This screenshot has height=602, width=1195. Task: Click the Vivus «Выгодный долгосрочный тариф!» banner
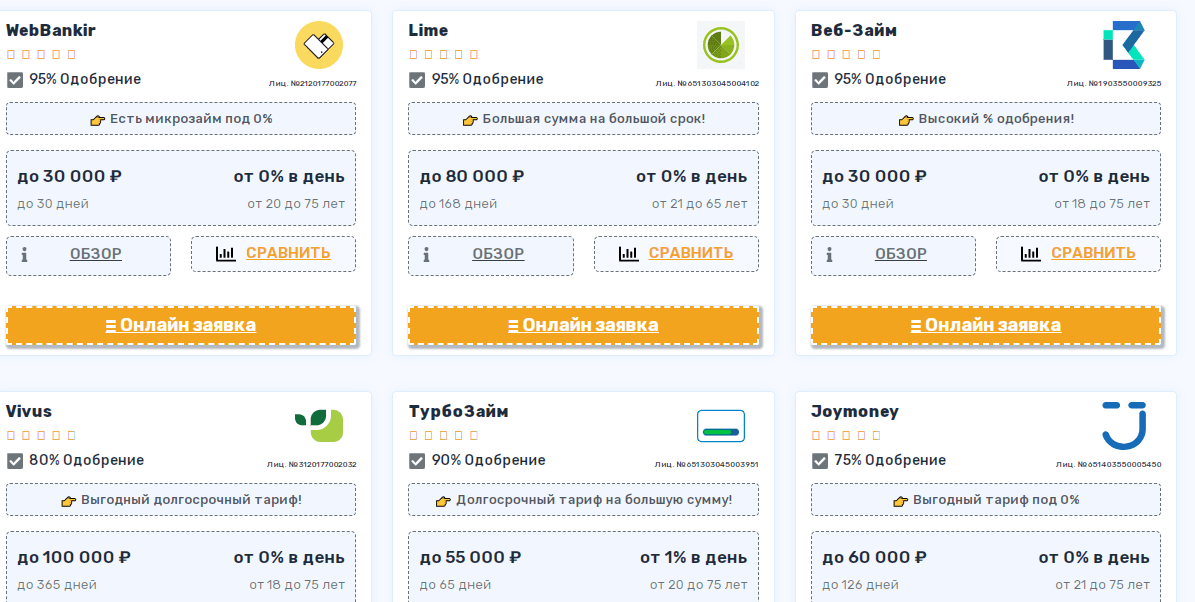(x=181, y=500)
